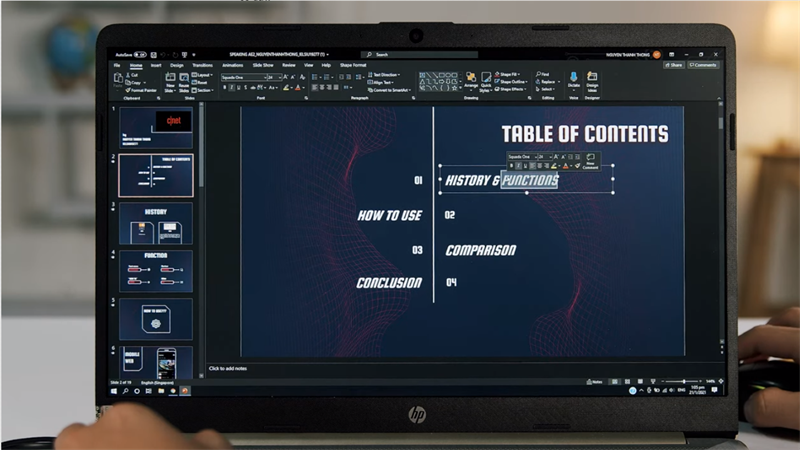Click the Find command
The width and height of the screenshot is (800, 450).
click(543, 74)
